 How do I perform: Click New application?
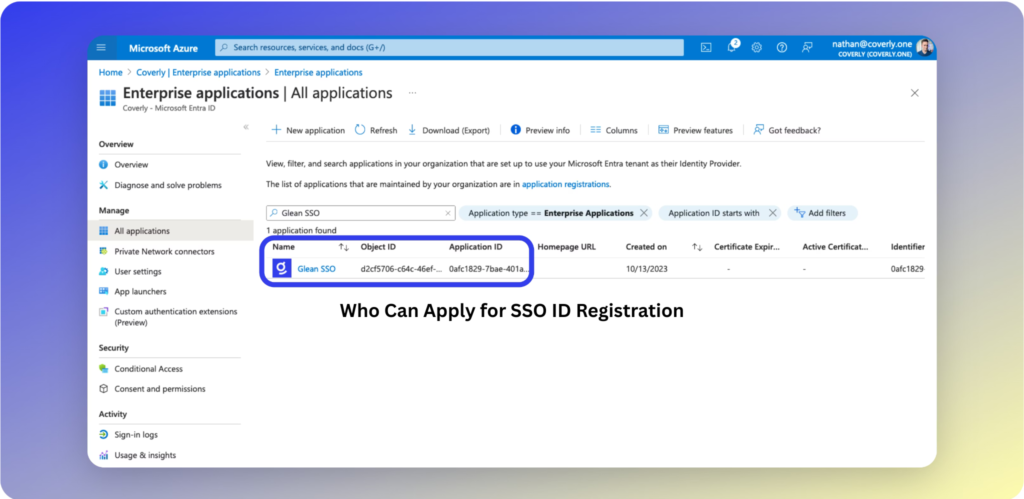tap(308, 130)
